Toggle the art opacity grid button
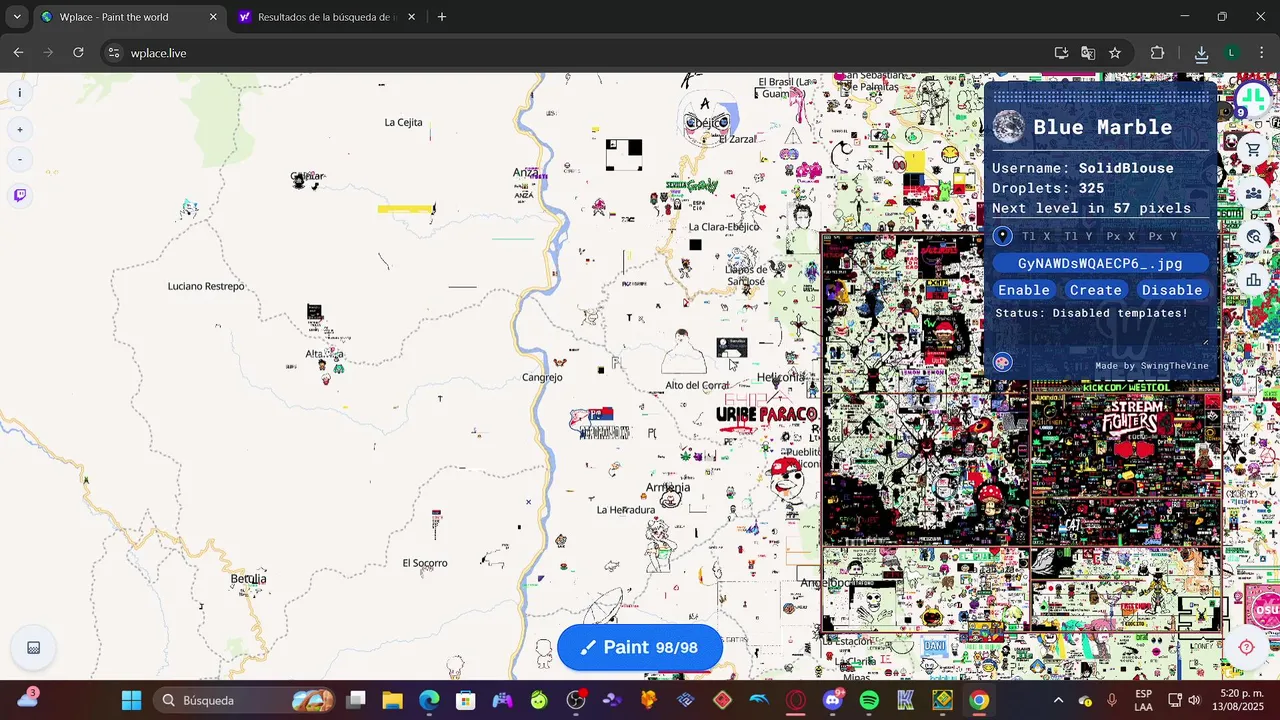 33,648
